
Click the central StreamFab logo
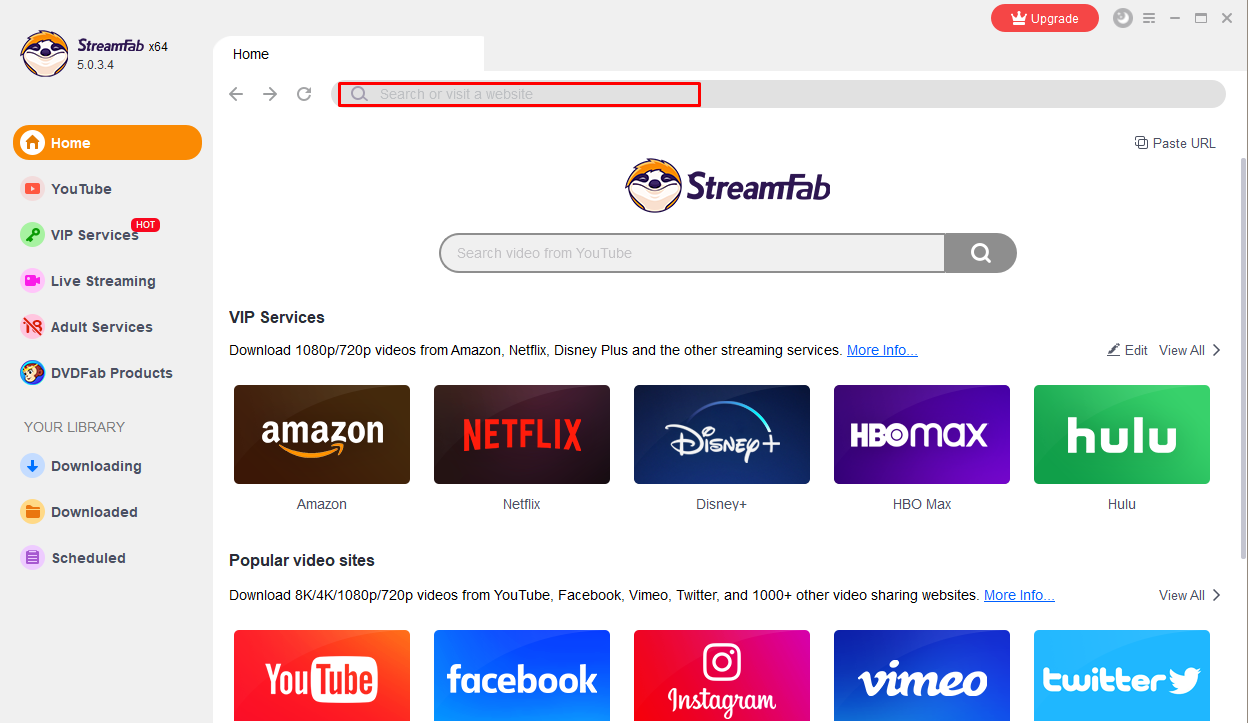point(728,185)
